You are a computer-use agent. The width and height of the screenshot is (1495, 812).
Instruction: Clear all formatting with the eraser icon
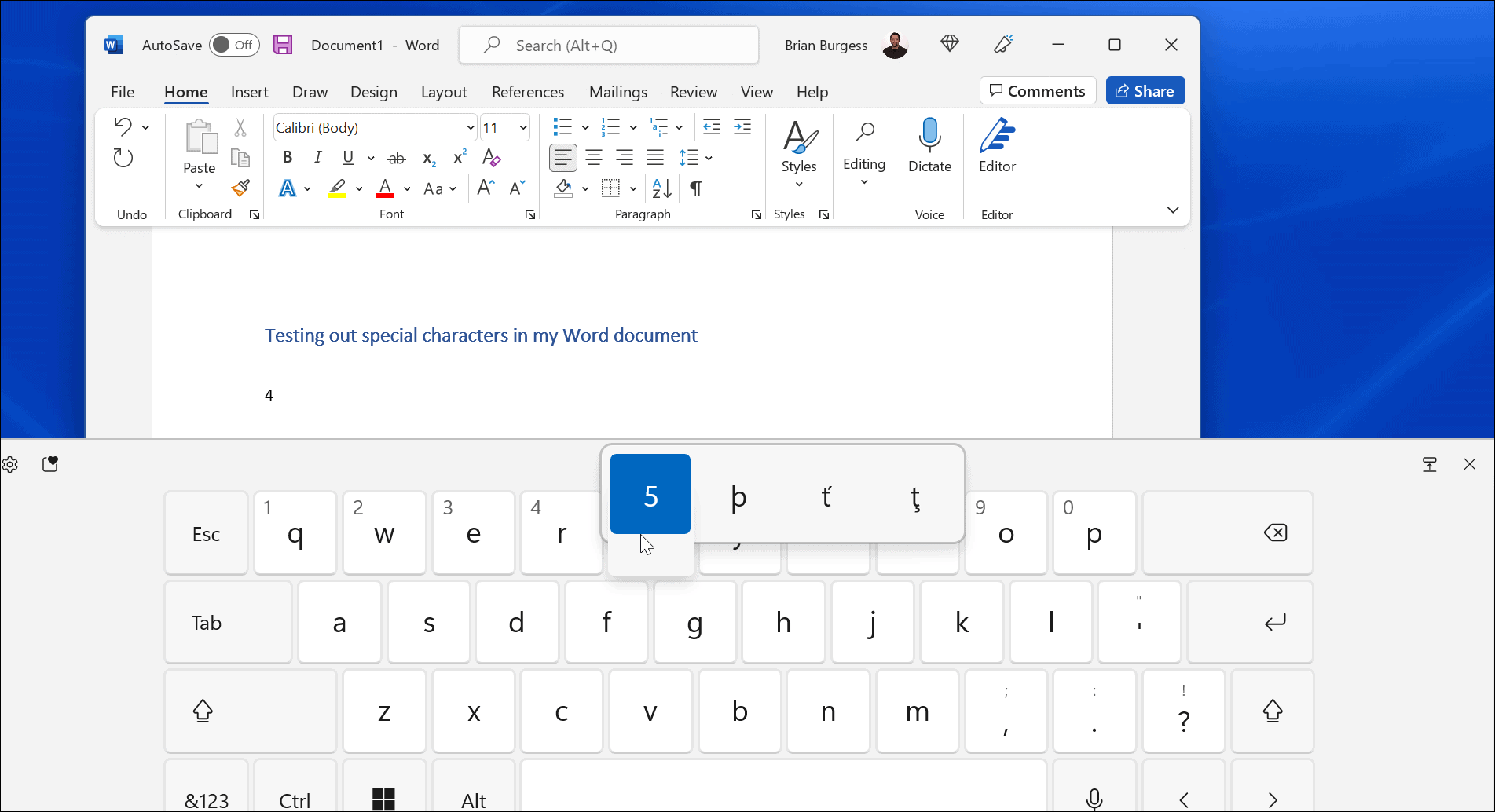[491, 158]
